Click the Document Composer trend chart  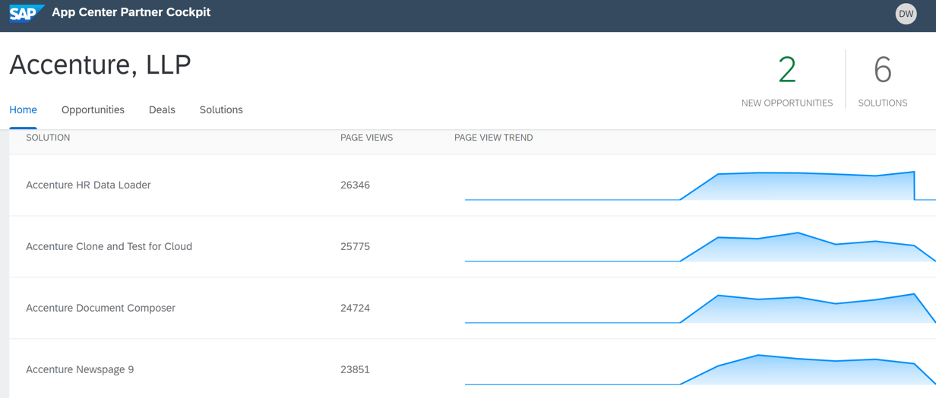pyautogui.click(x=700, y=308)
